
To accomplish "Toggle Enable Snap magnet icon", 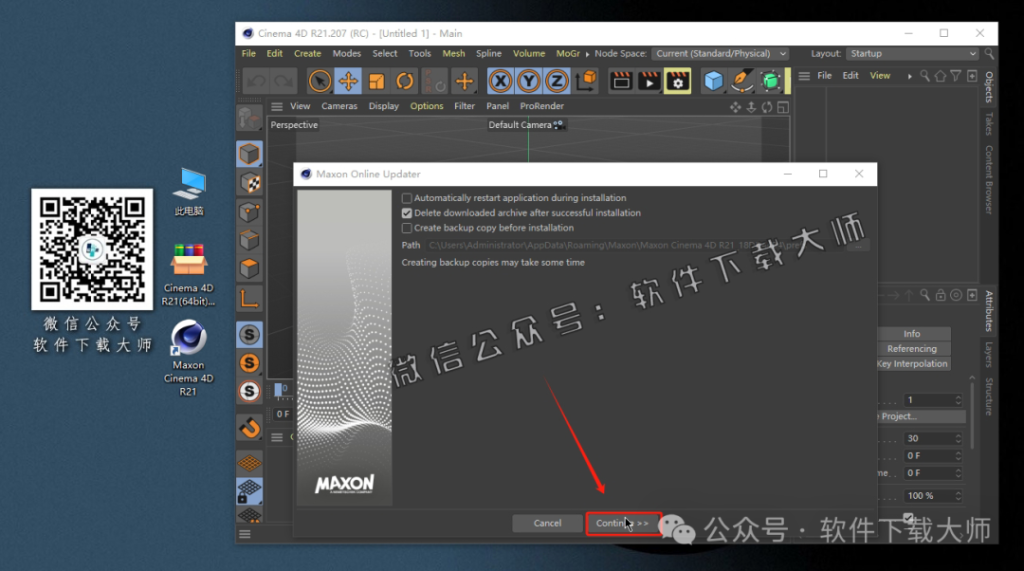I will 249,428.
